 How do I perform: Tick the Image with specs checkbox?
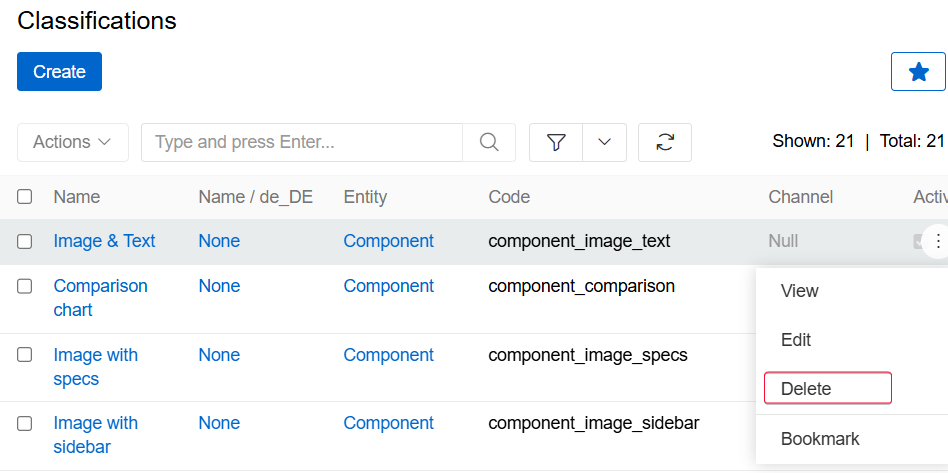click(x=25, y=355)
